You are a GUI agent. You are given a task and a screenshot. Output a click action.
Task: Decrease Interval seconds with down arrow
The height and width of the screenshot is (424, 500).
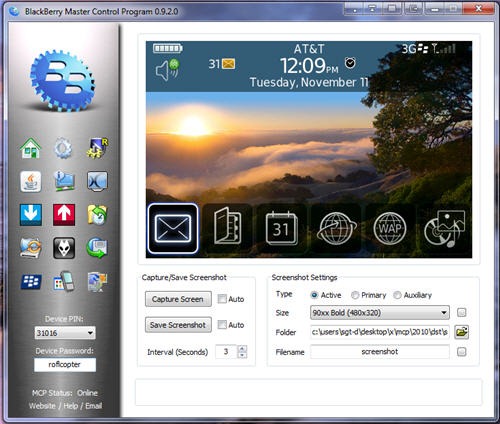242,355
